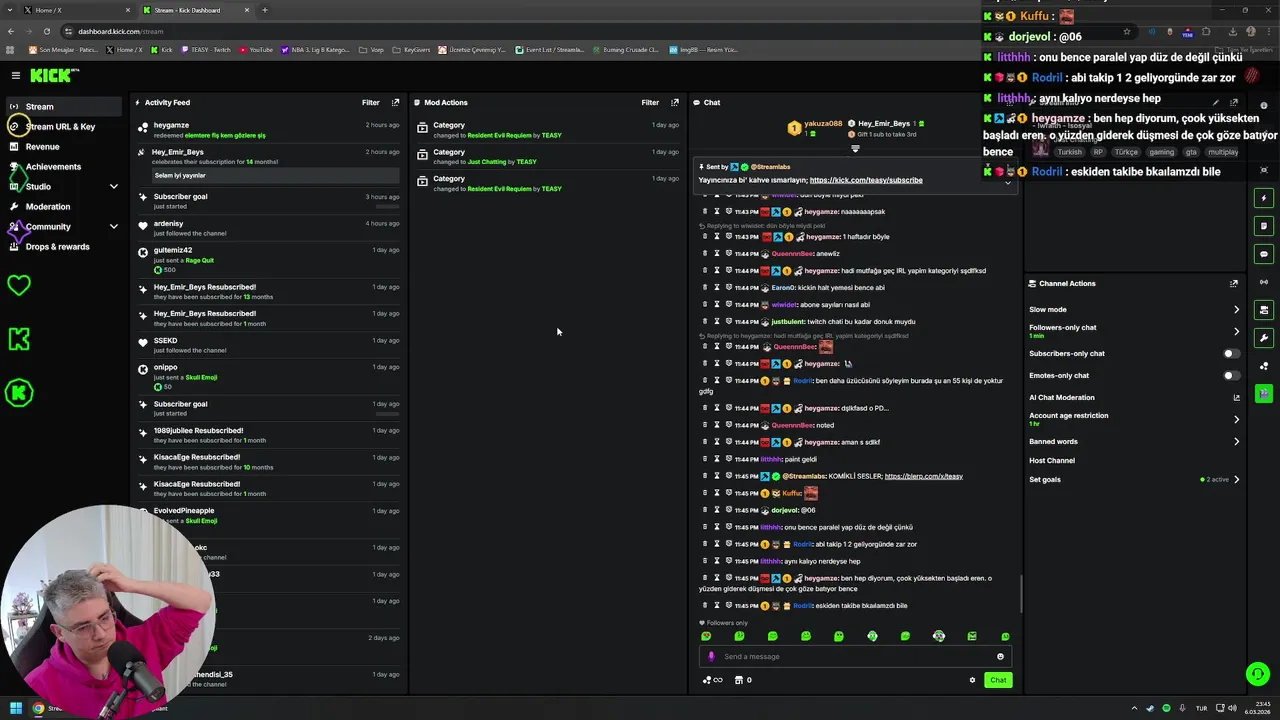The image size is (1280, 720).
Task: Click the channel points infinity icon below chat
Action: [x=712, y=680]
